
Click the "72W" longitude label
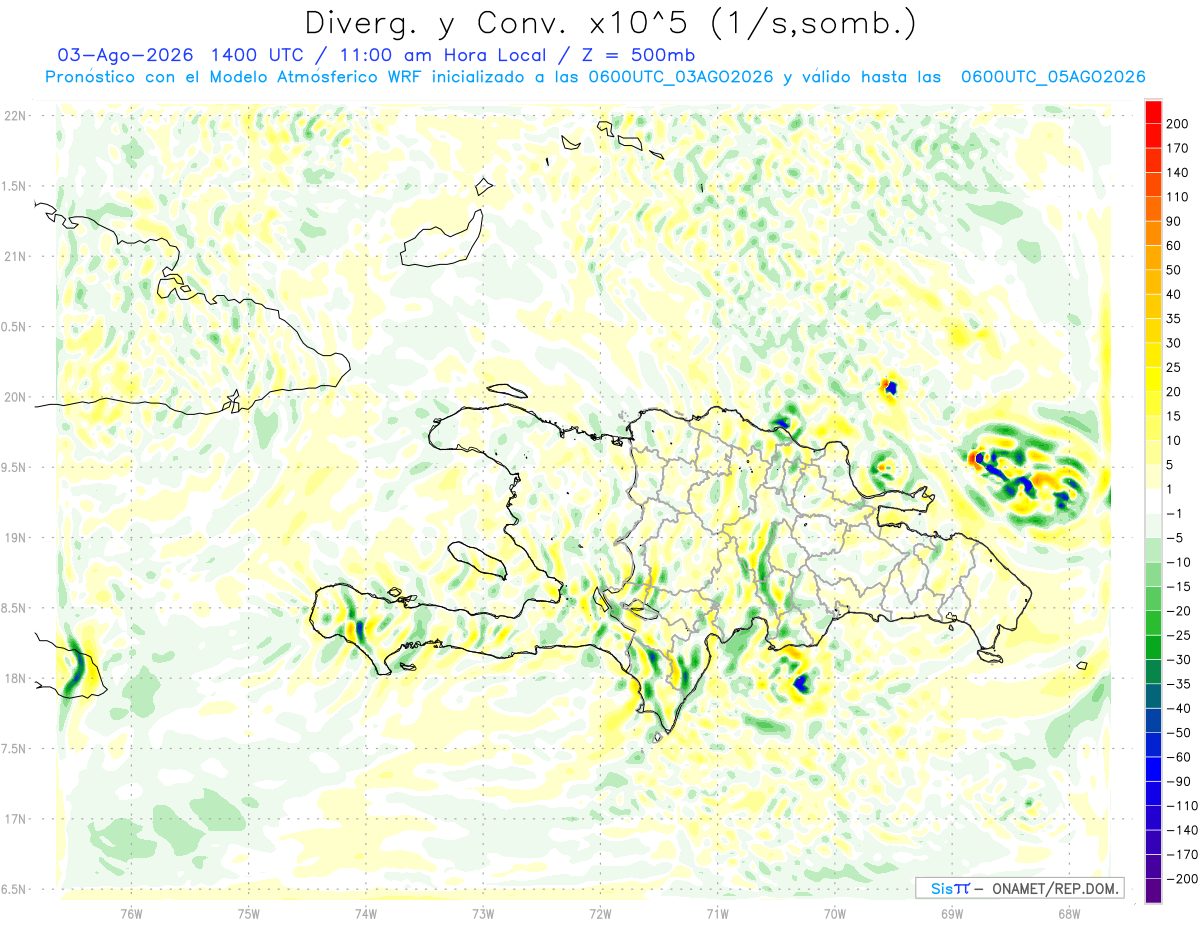click(x=600, y=912)
